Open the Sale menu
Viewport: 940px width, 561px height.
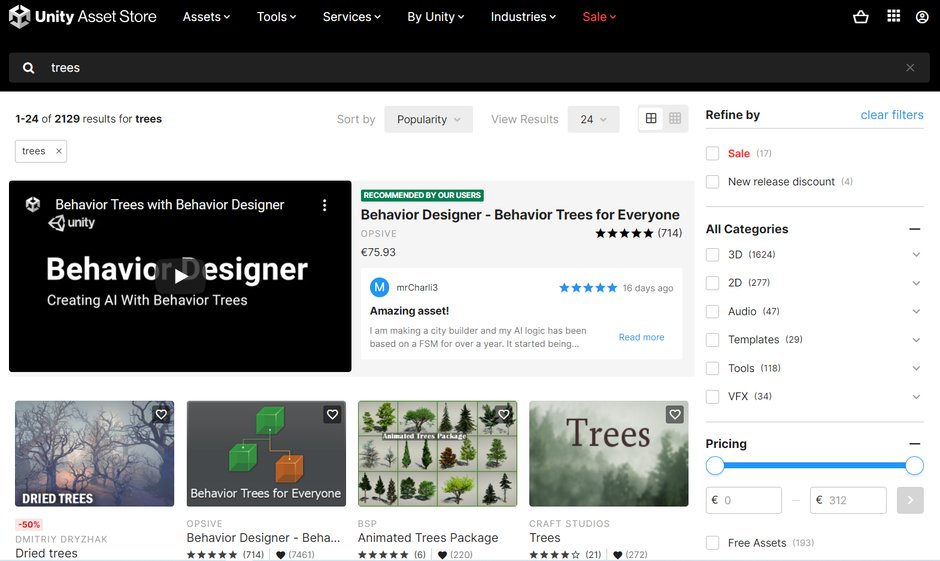pos(599,17)
